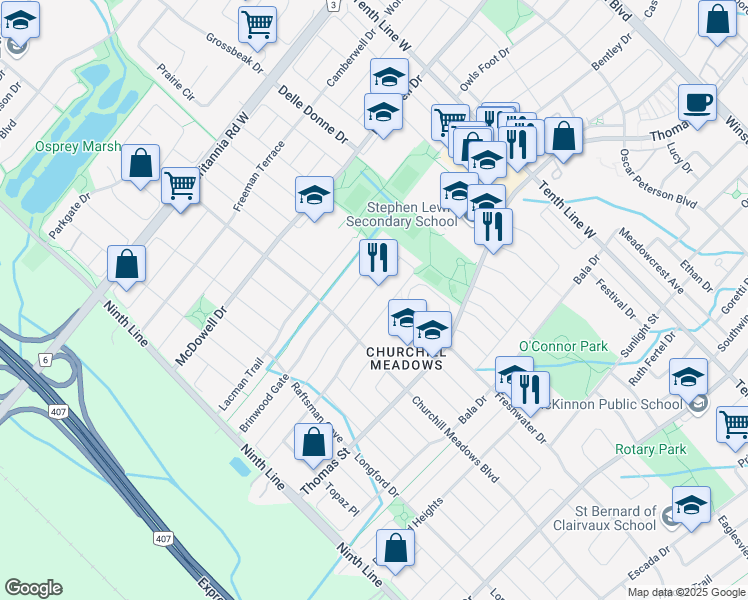
Task: Select the coffee cup cafe marker
Action: [x=697, y=104]
